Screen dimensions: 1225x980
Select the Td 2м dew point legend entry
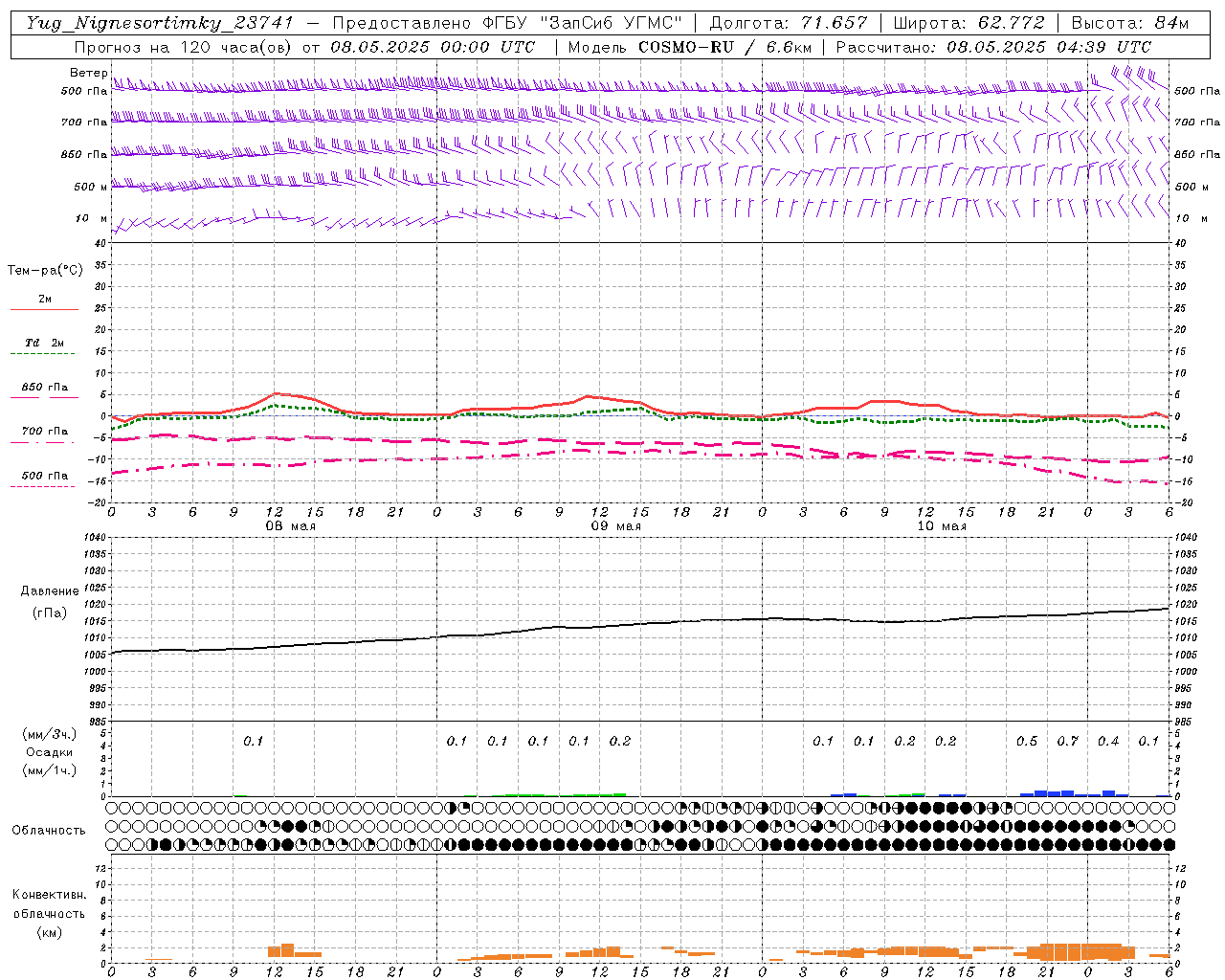click(x=45, y=343)
